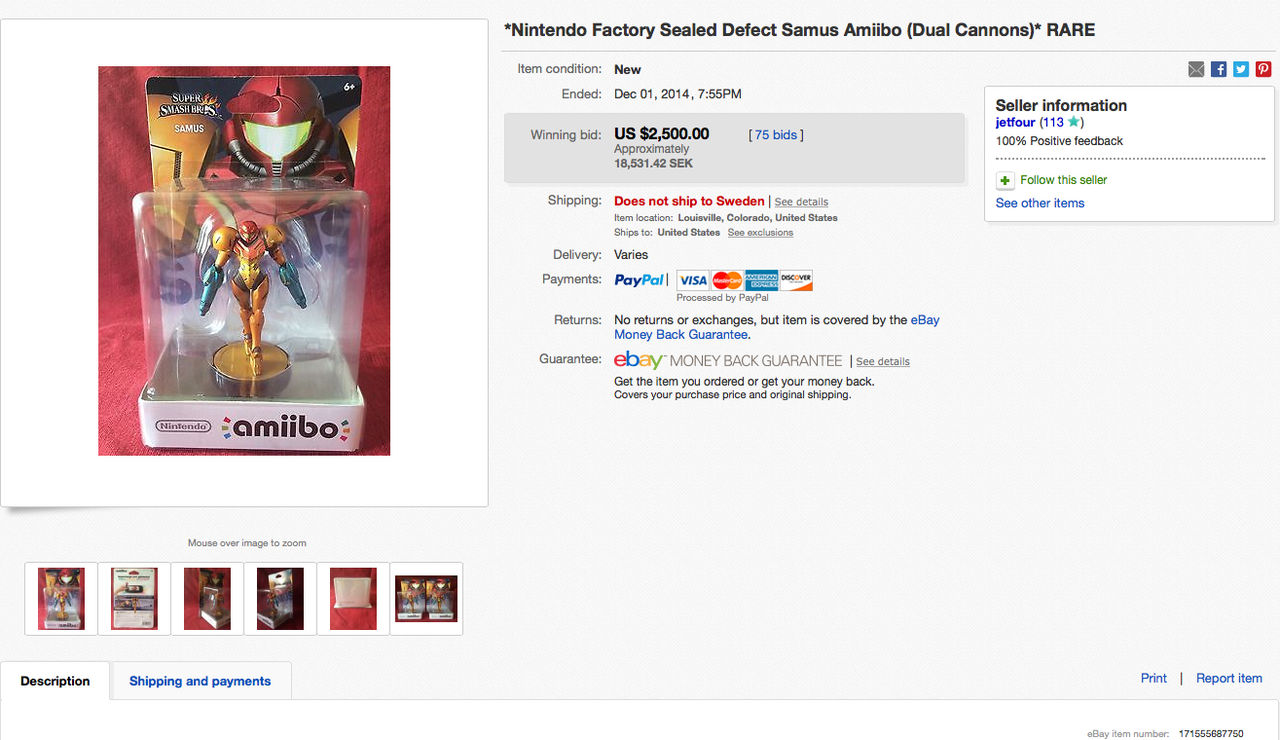Pin listing with Pinterest icon
This screenshot has height=740, width=1280.
point(1264,69)
